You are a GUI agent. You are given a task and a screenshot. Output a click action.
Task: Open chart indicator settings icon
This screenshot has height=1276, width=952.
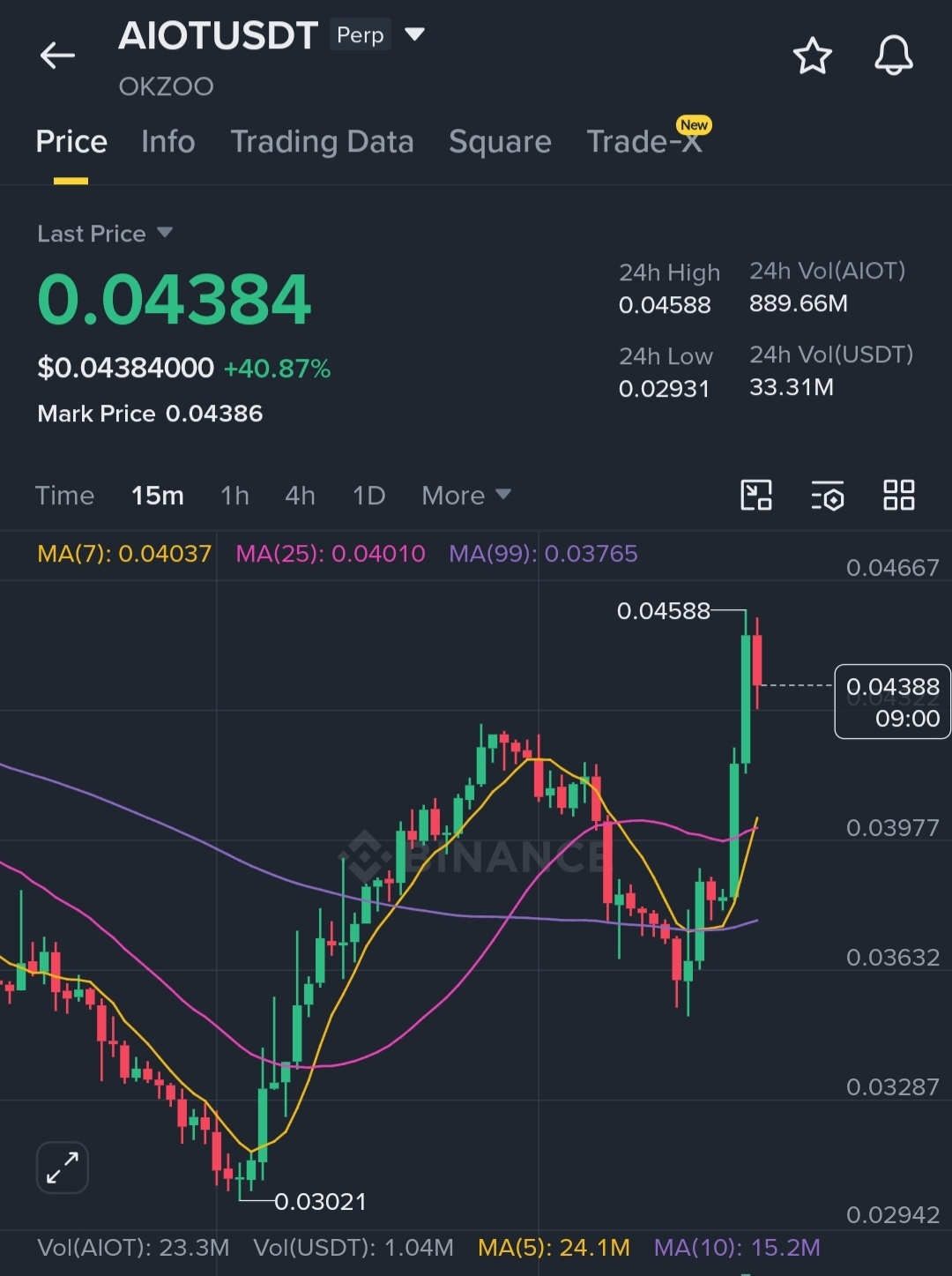827,495
